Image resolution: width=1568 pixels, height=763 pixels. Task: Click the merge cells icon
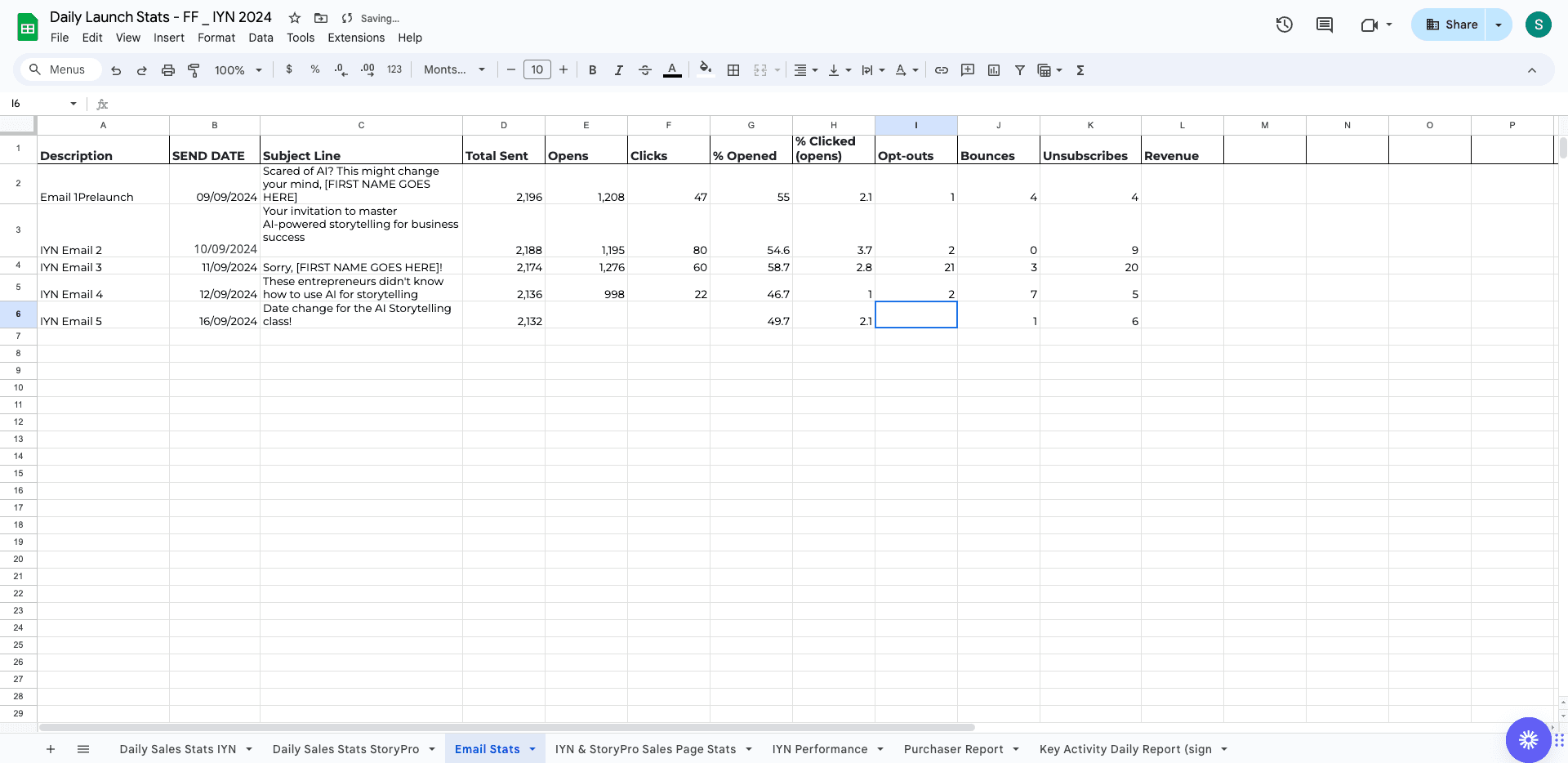[x=760, y=70]
